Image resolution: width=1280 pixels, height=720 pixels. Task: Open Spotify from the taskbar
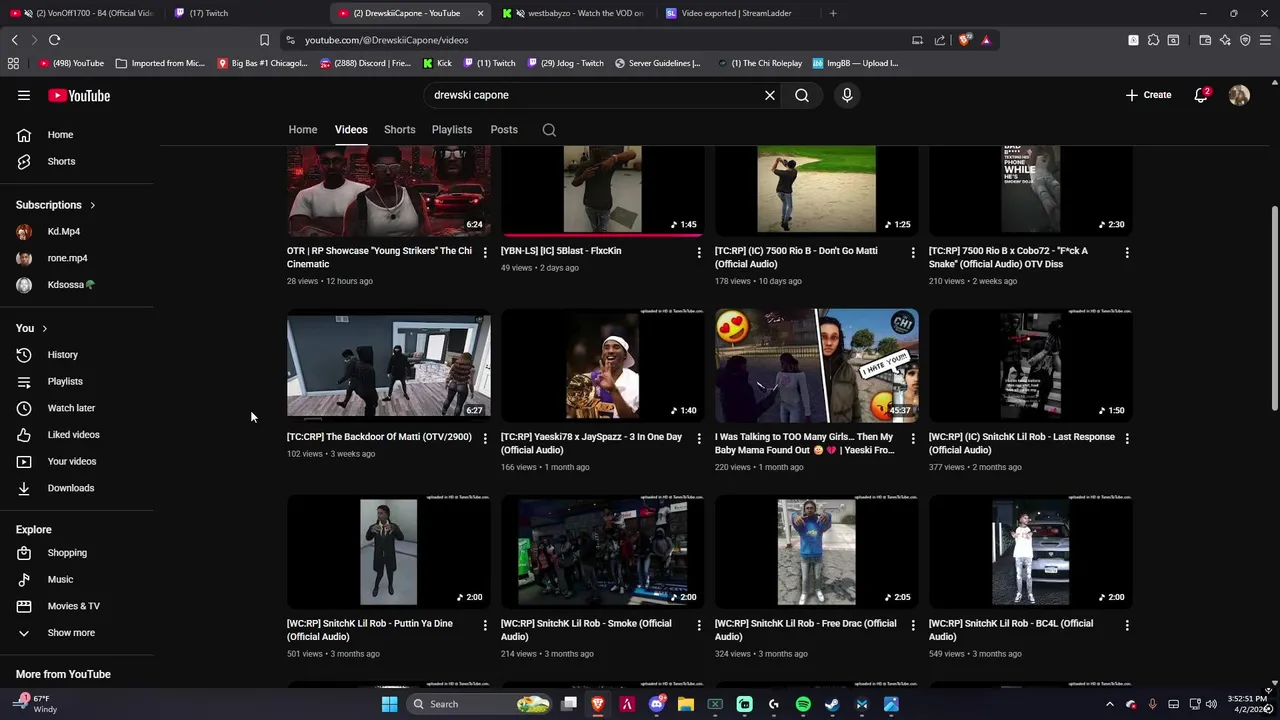tap(803, 704)
